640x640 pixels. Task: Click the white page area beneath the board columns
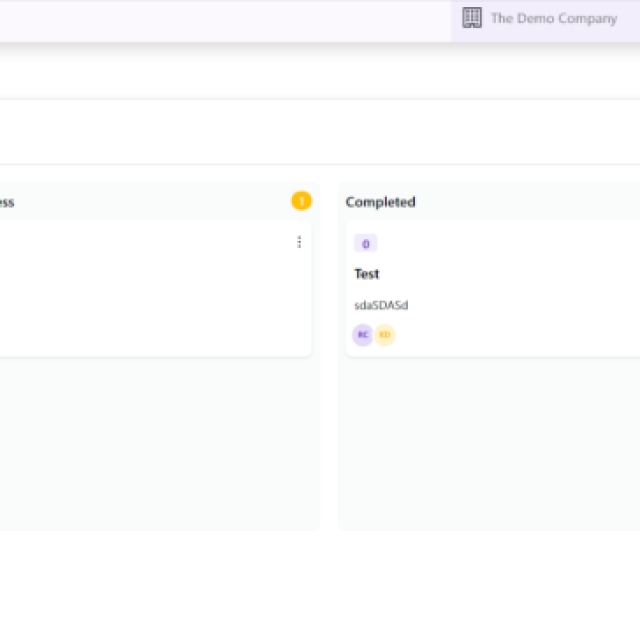[x=320, y=586]
